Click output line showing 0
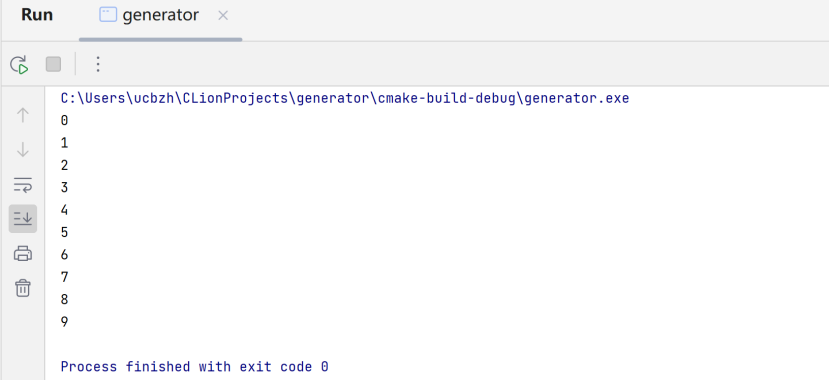 coord(65,121)
